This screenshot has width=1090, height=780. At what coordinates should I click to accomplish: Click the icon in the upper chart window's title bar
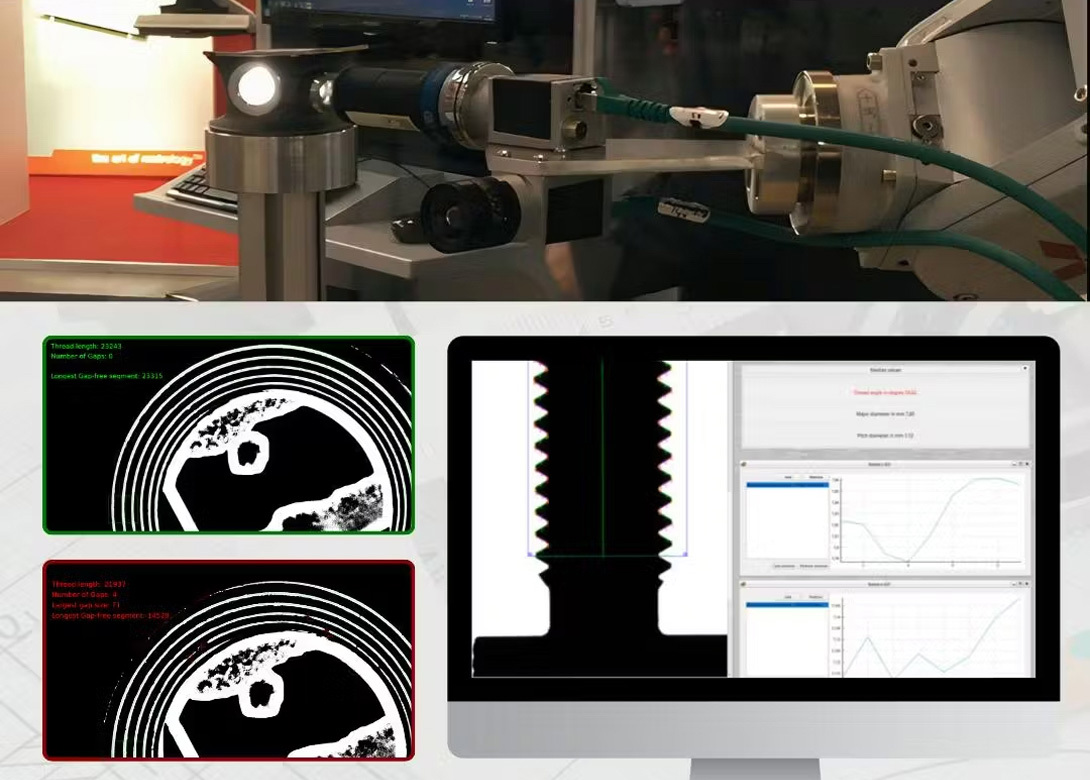(x=743, y=464)
